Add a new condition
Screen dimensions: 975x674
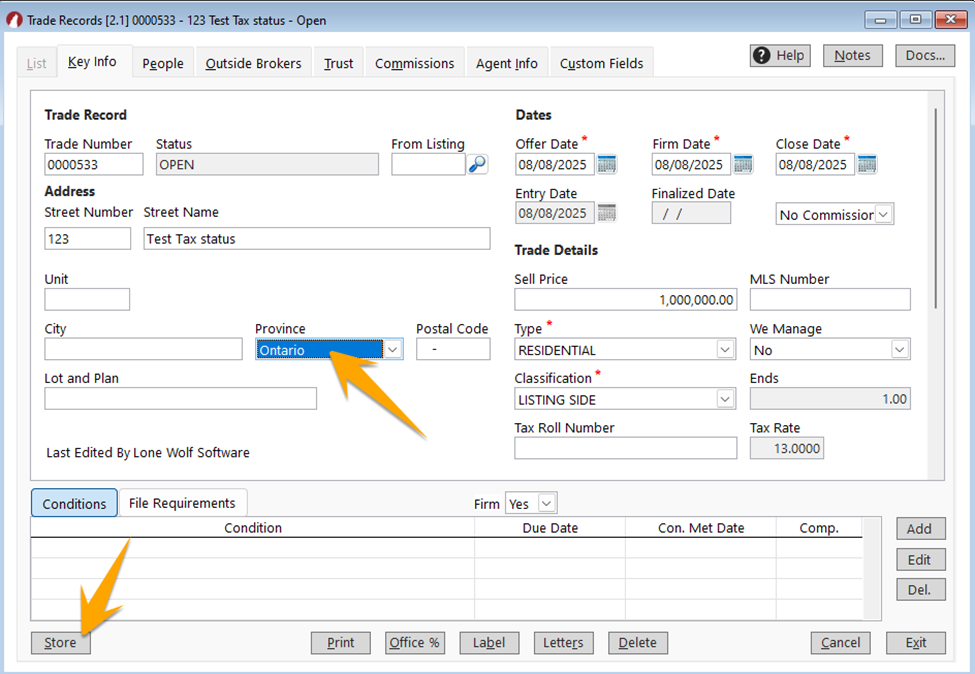[x=919, y=528]
